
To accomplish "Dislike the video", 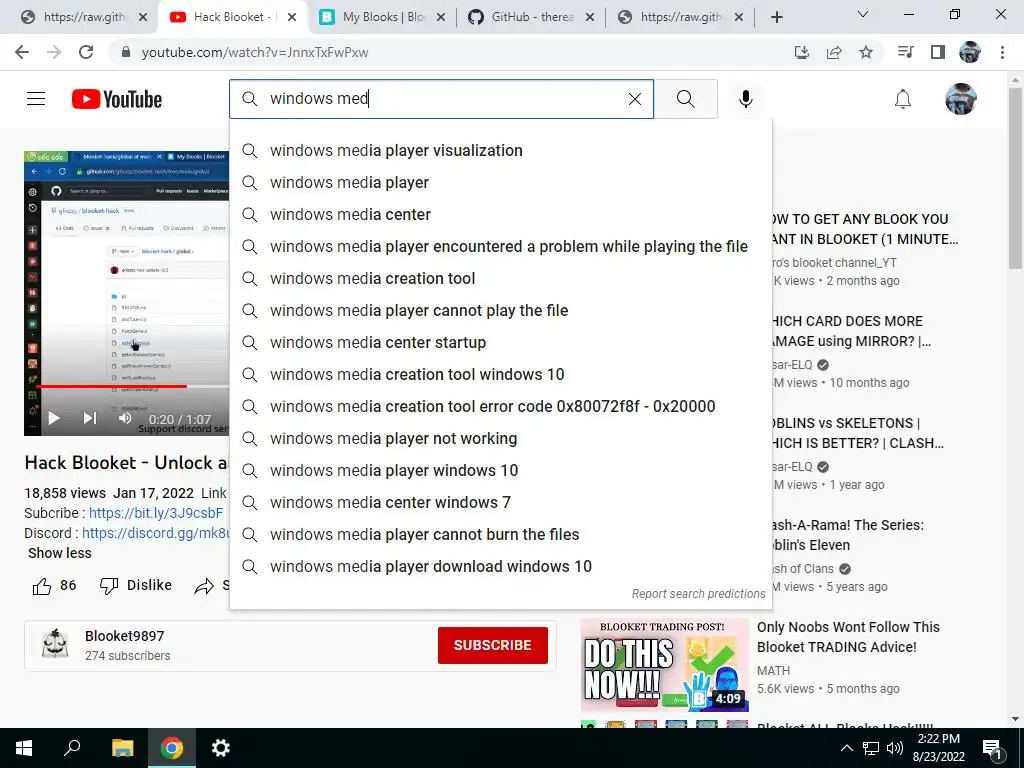I will [136, 585].
